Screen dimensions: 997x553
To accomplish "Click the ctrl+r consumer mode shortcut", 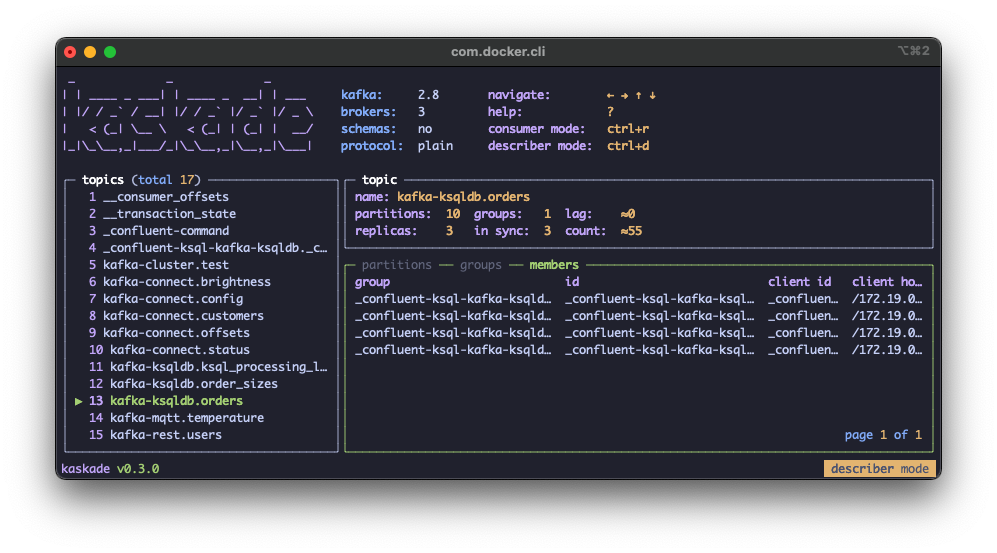I will point(628,129).
